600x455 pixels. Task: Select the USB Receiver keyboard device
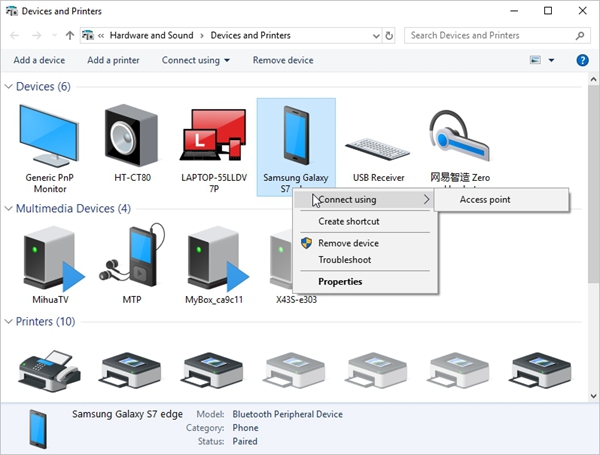pyautogui.click(x=378, y=149)
